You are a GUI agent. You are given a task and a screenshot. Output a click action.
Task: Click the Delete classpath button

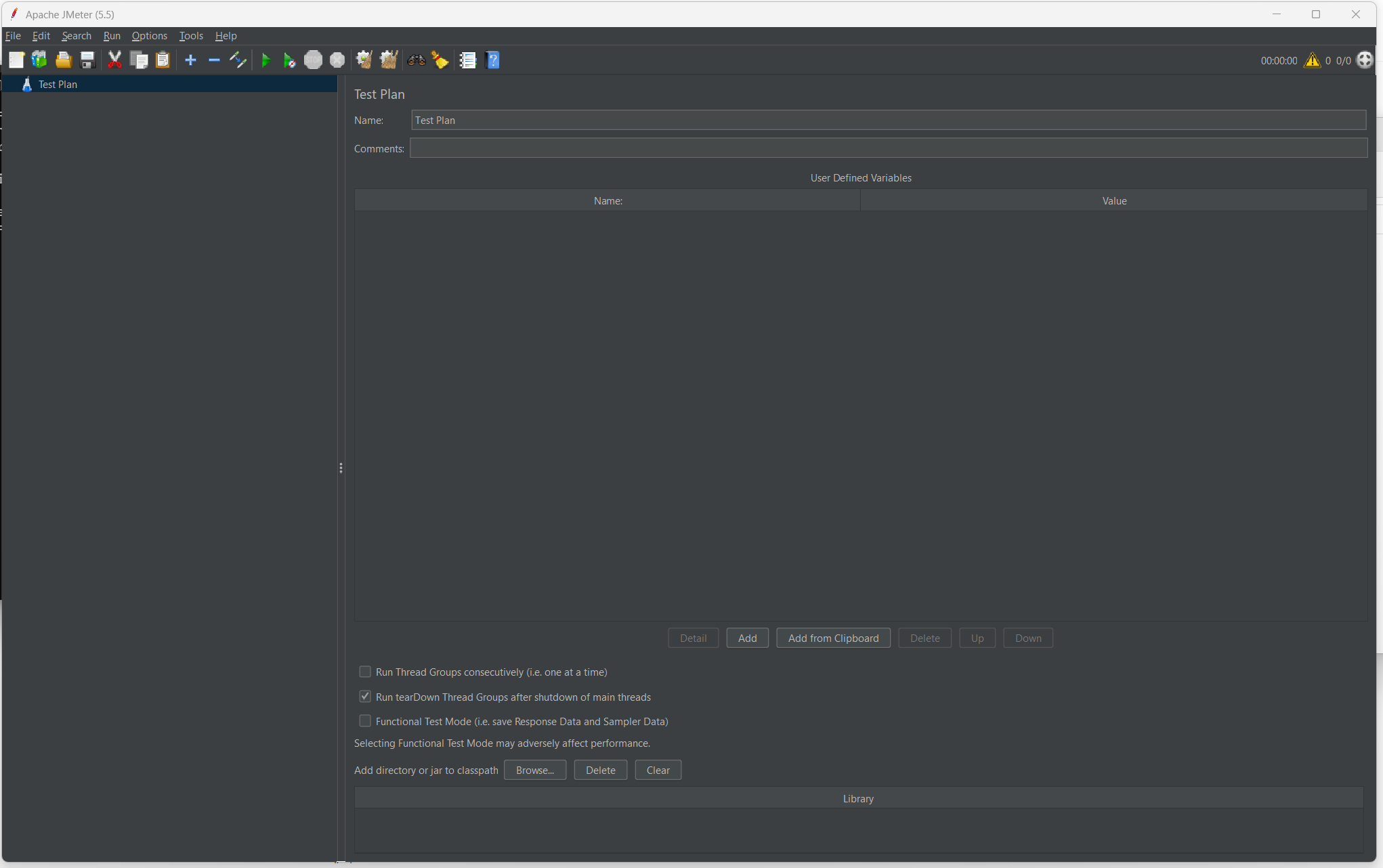click(601, 770)
